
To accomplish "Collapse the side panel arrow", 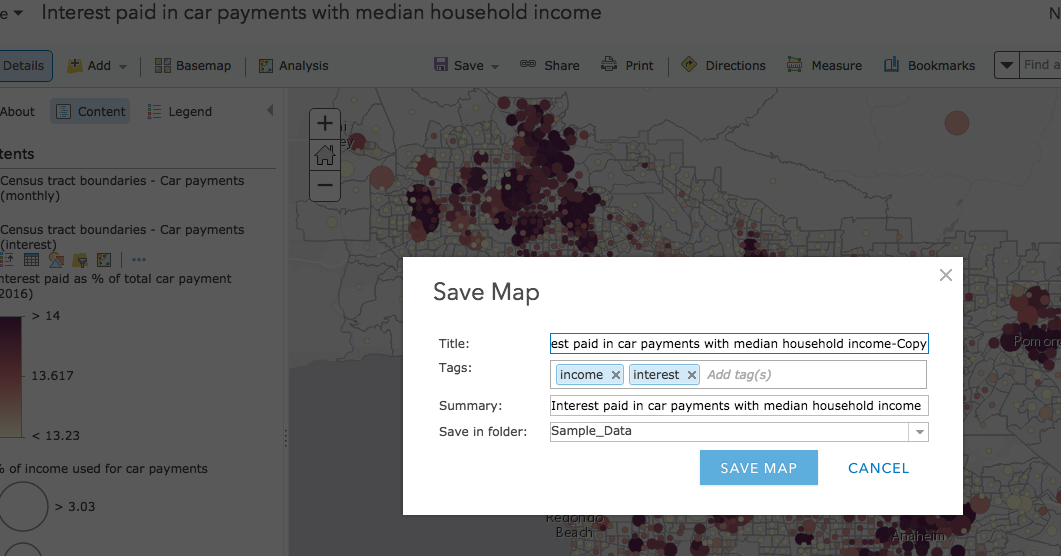I will [270, 111].
